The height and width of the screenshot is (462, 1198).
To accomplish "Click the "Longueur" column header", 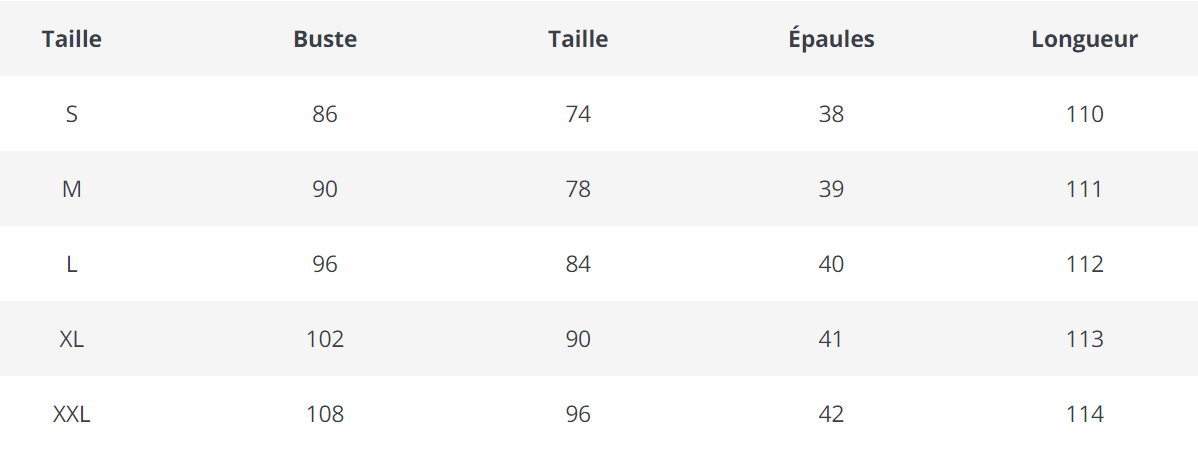I will pyautogui.click(x=1085, y=40).
